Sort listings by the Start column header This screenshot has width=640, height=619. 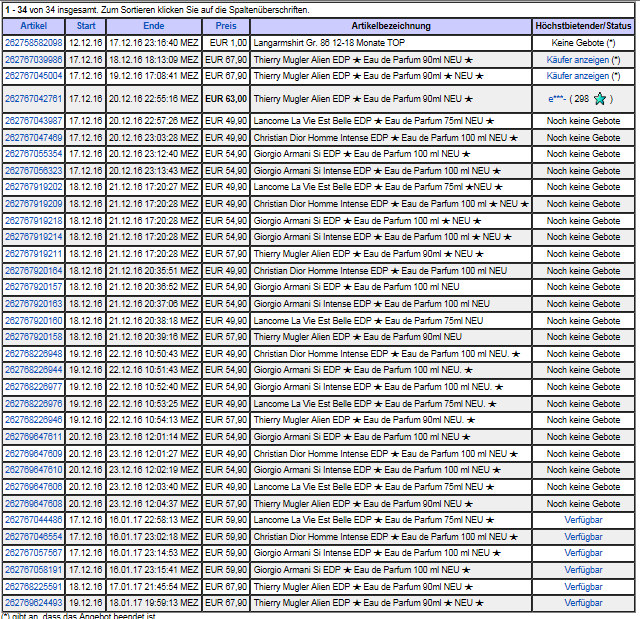(86, 26)
